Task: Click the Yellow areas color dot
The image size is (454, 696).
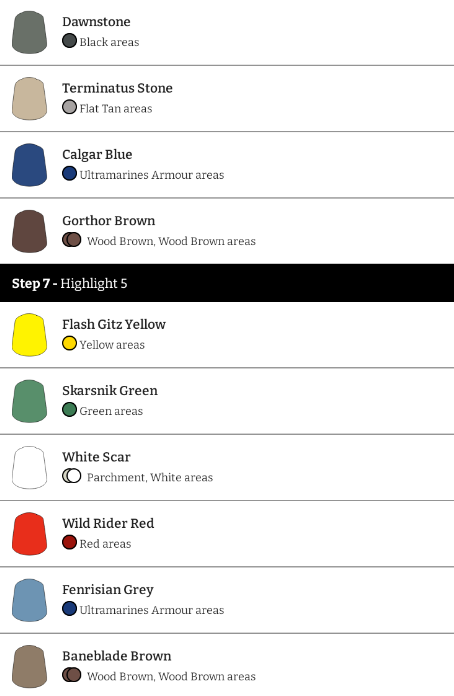Action: tap(69, 344)
